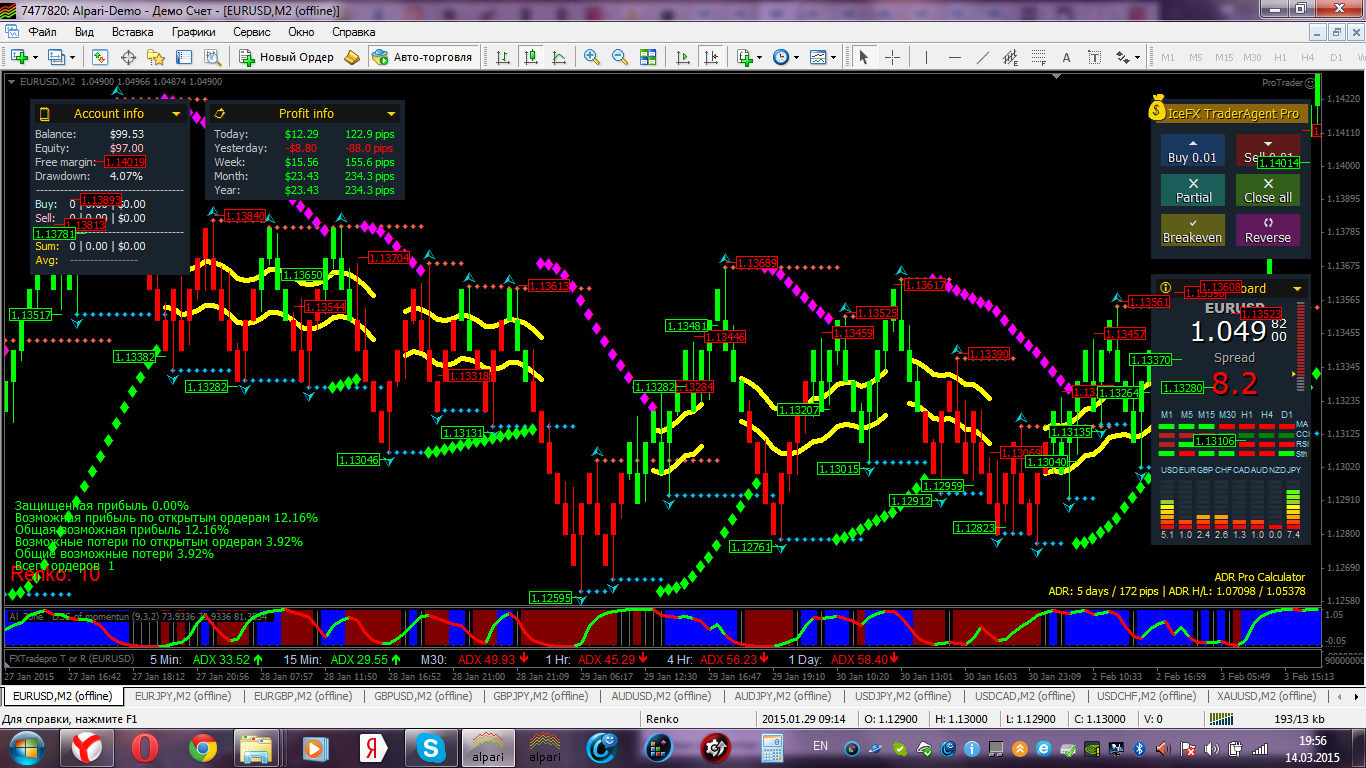
Task: Collapse the Dashboard panel arrow
Action: 1298,289
